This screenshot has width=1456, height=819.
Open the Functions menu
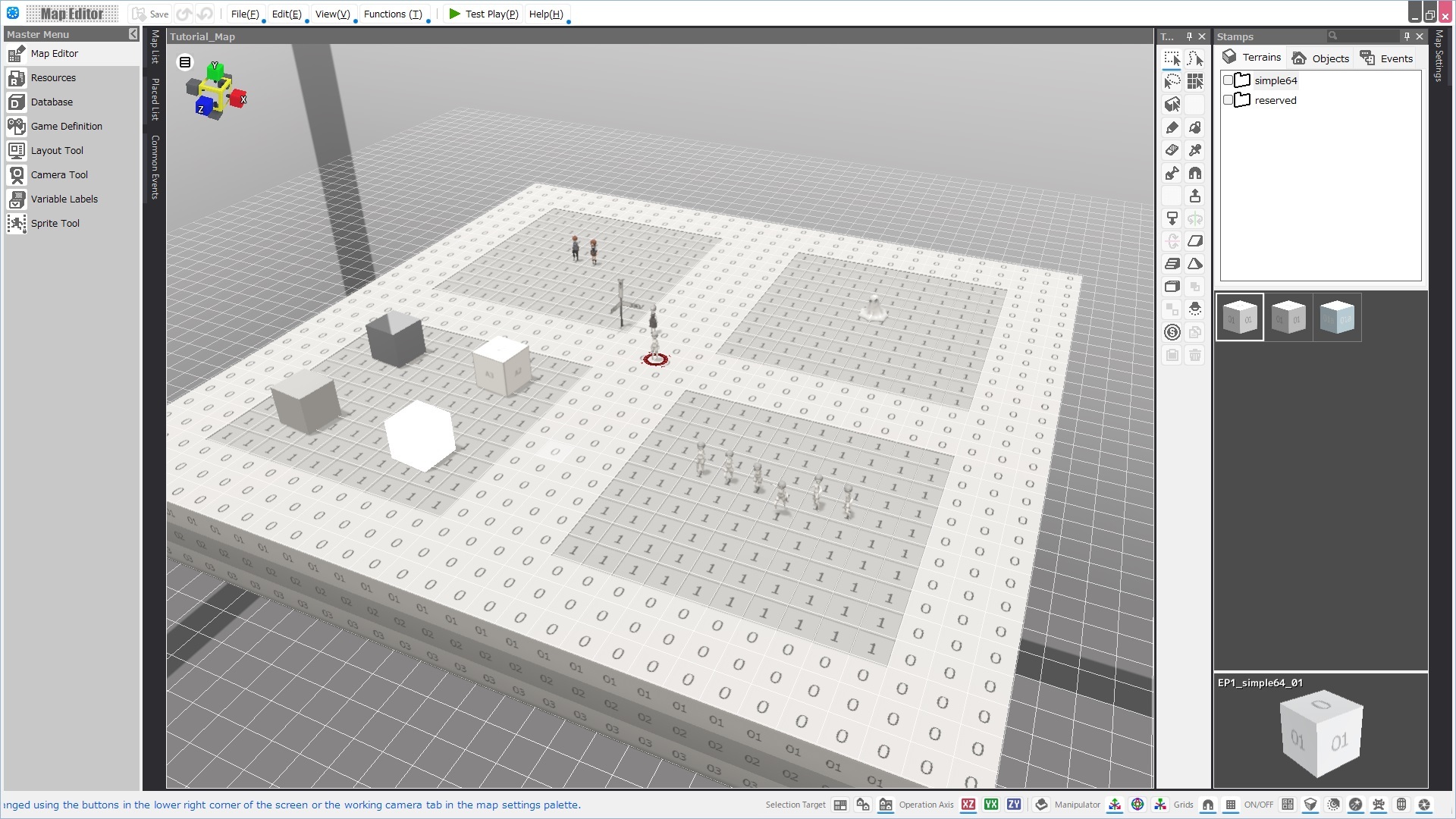click(392, 14)
